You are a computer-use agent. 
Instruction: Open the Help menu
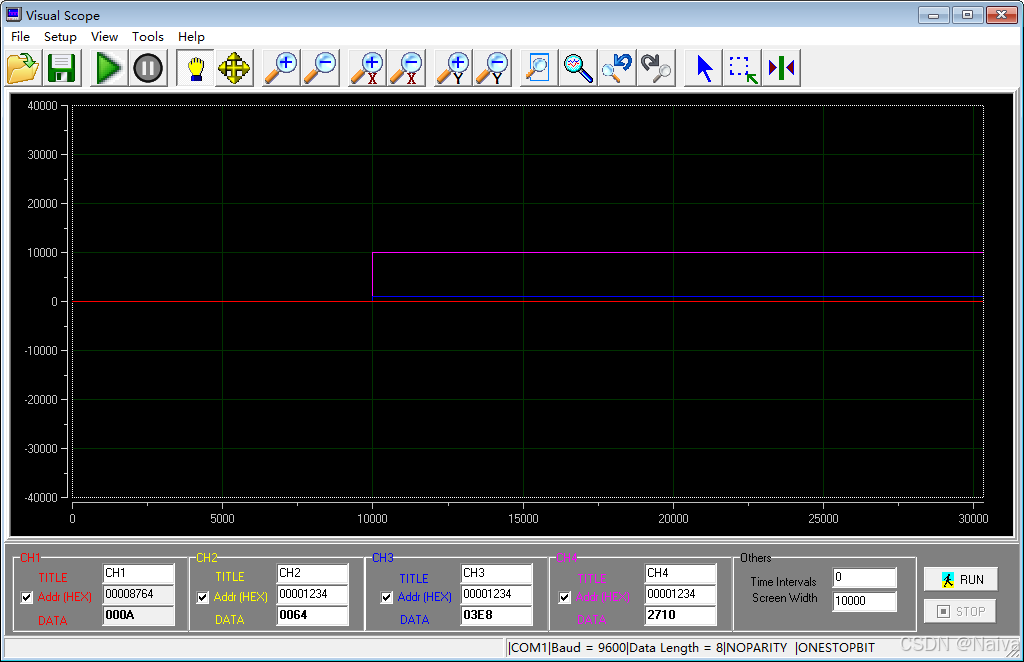tap(191, 37)
